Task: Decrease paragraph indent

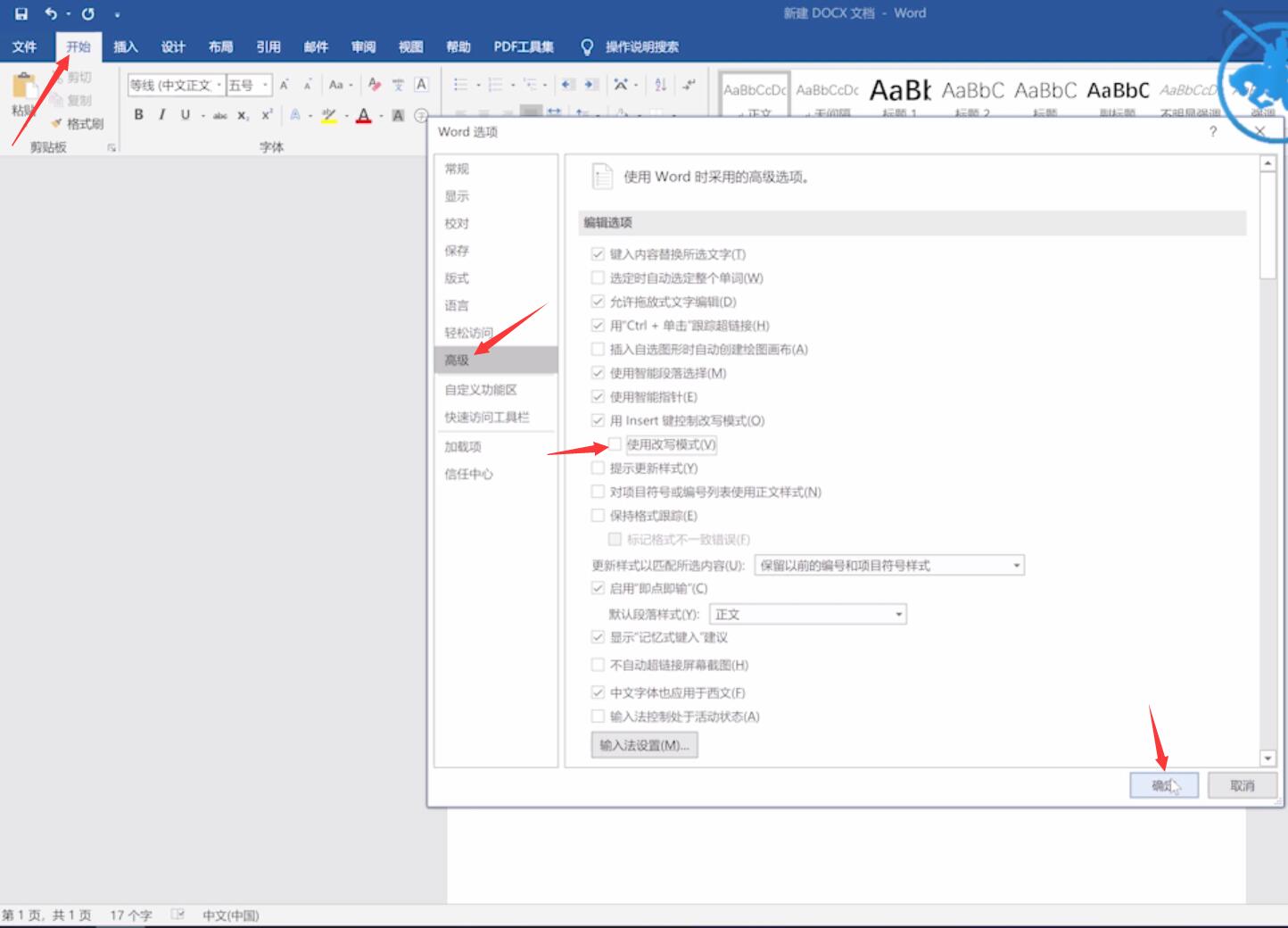Action: pos(567,85)
